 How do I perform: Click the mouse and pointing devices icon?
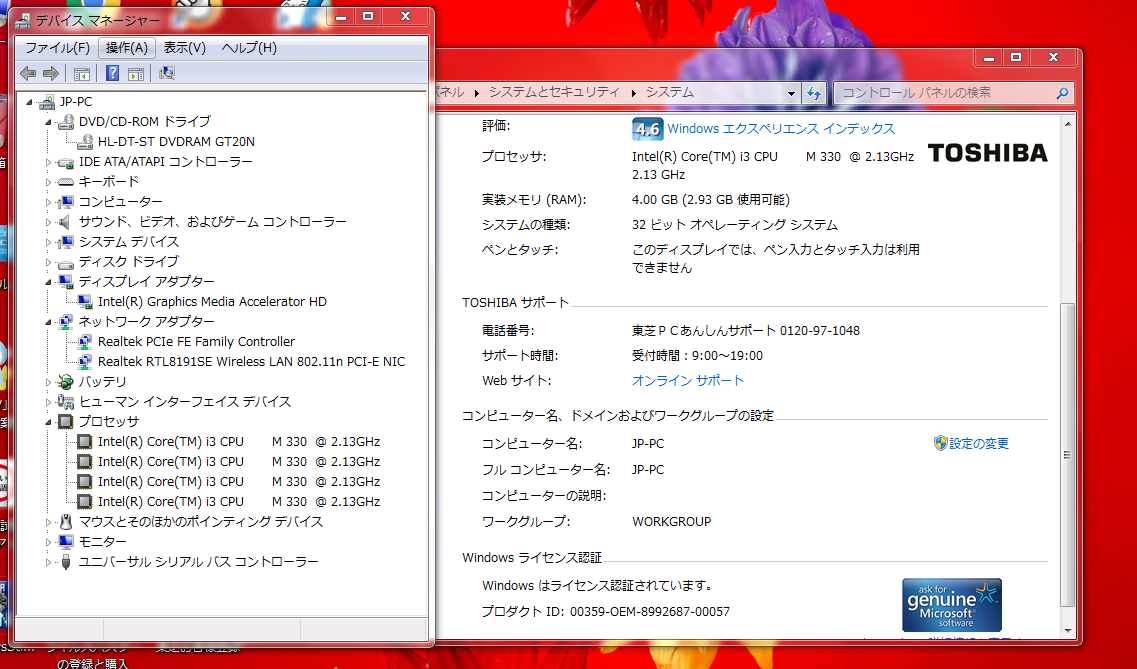coord(66,522)
